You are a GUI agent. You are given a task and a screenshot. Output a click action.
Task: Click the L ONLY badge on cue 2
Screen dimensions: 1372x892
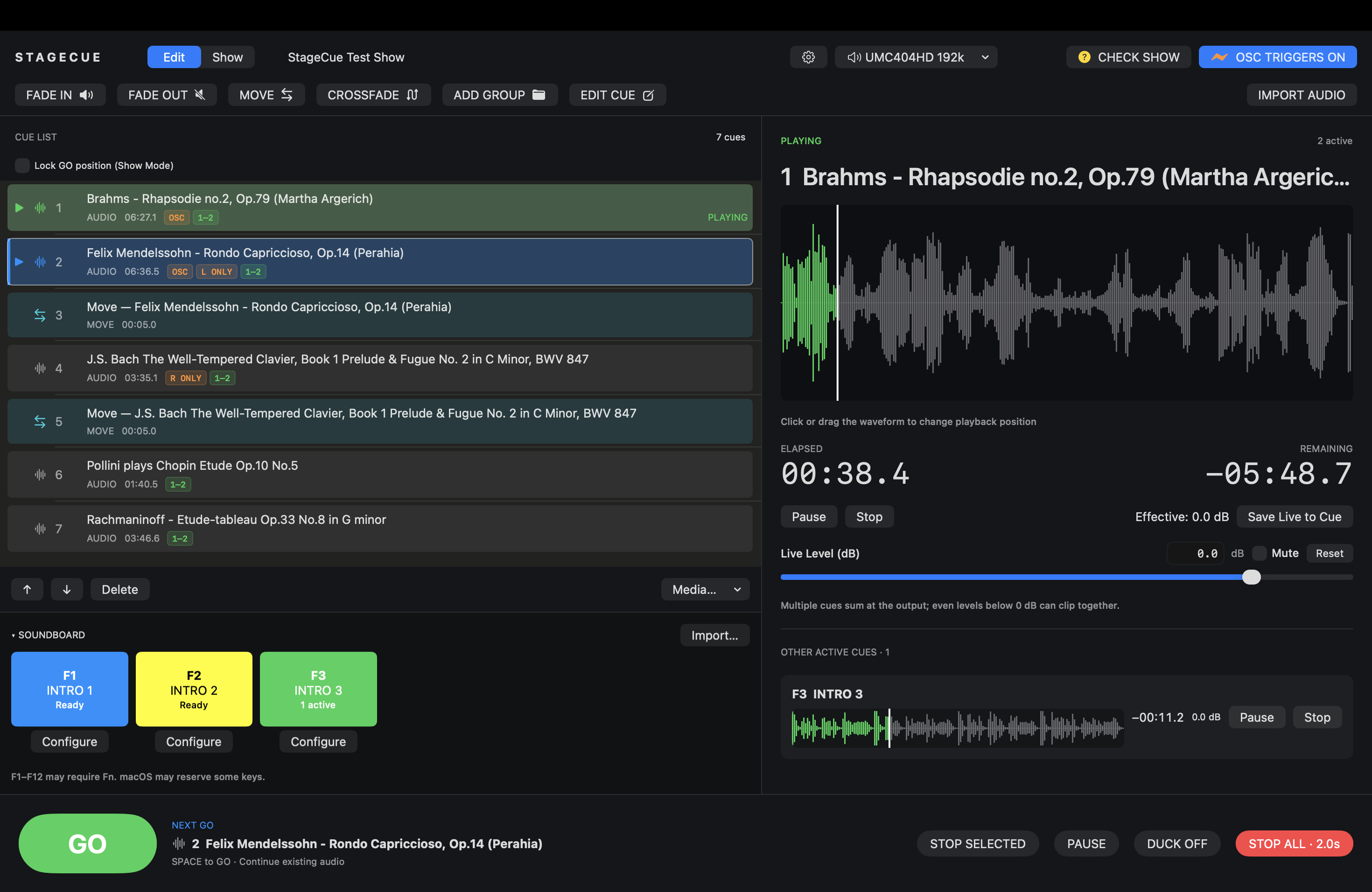coord(217,272)
